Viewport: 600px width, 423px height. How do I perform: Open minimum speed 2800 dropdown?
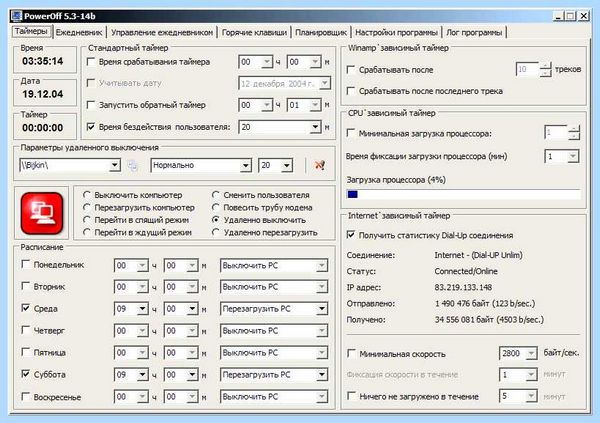pos(531,353)
